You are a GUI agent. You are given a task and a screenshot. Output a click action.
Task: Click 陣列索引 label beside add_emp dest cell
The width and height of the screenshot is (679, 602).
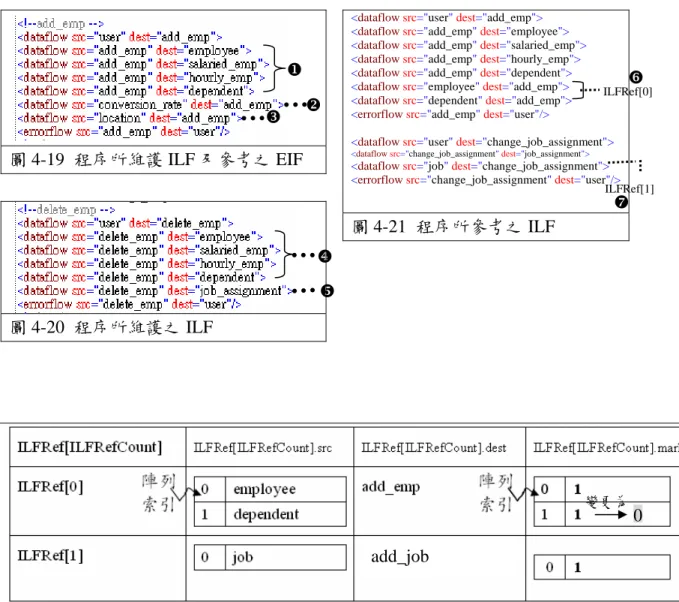coord(496,493)
